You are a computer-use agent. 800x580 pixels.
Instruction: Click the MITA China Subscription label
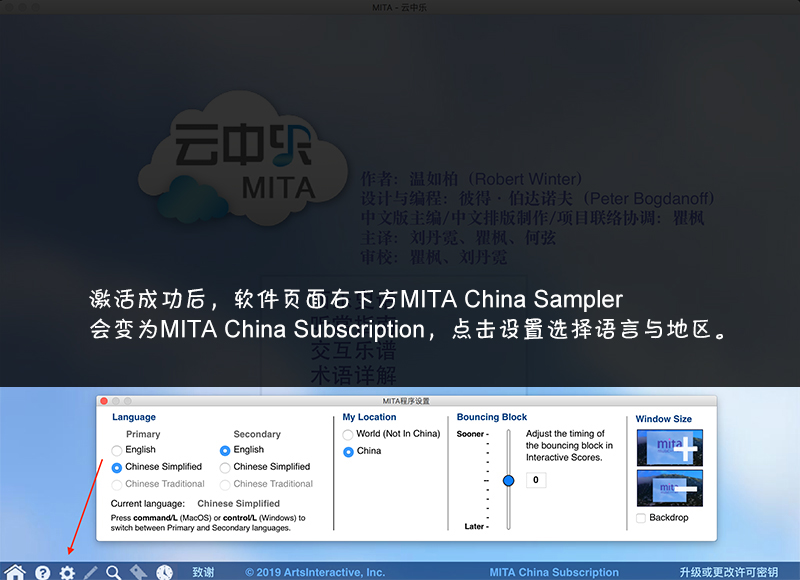(554, 572)
